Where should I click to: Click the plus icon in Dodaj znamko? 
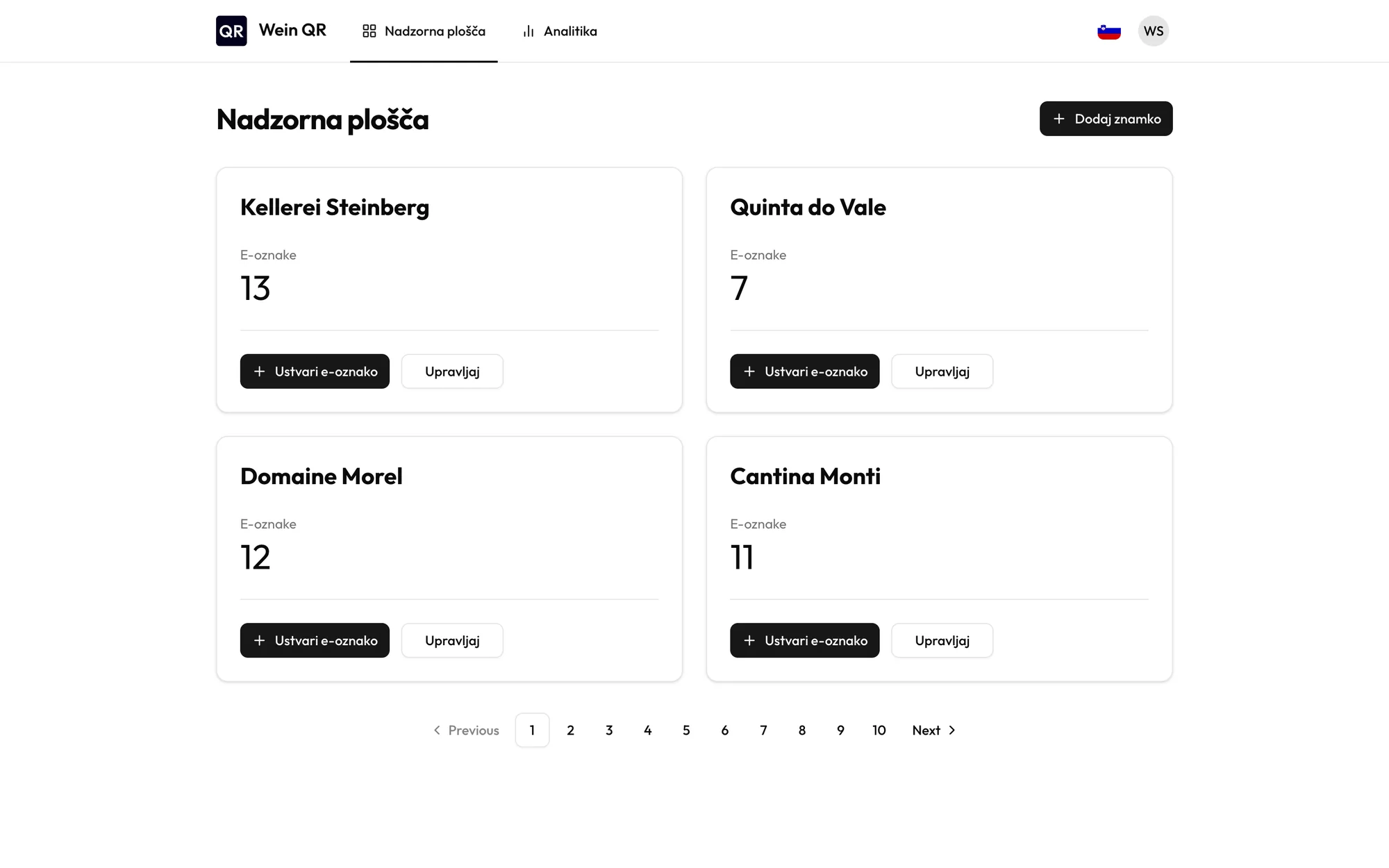(x=1059, y=119)
